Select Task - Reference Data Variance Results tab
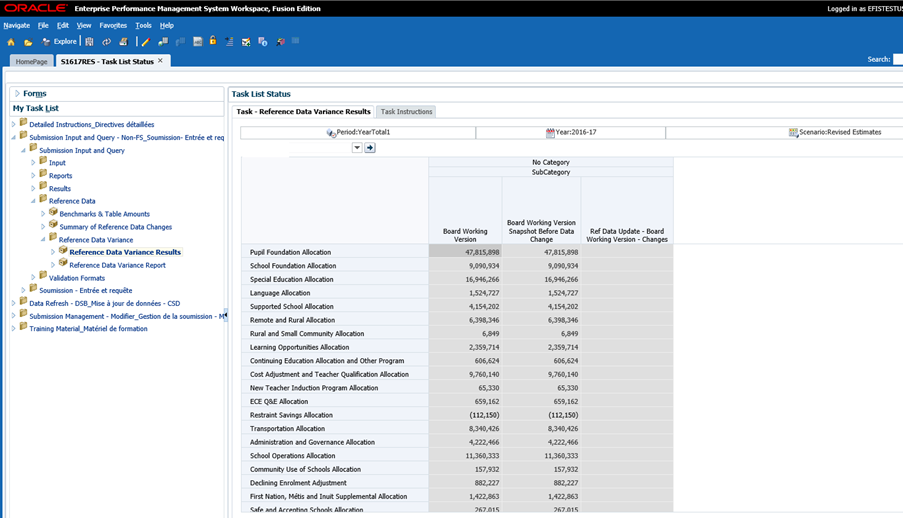The height and width of the screenshot is (518, 903). pos(303,112)
